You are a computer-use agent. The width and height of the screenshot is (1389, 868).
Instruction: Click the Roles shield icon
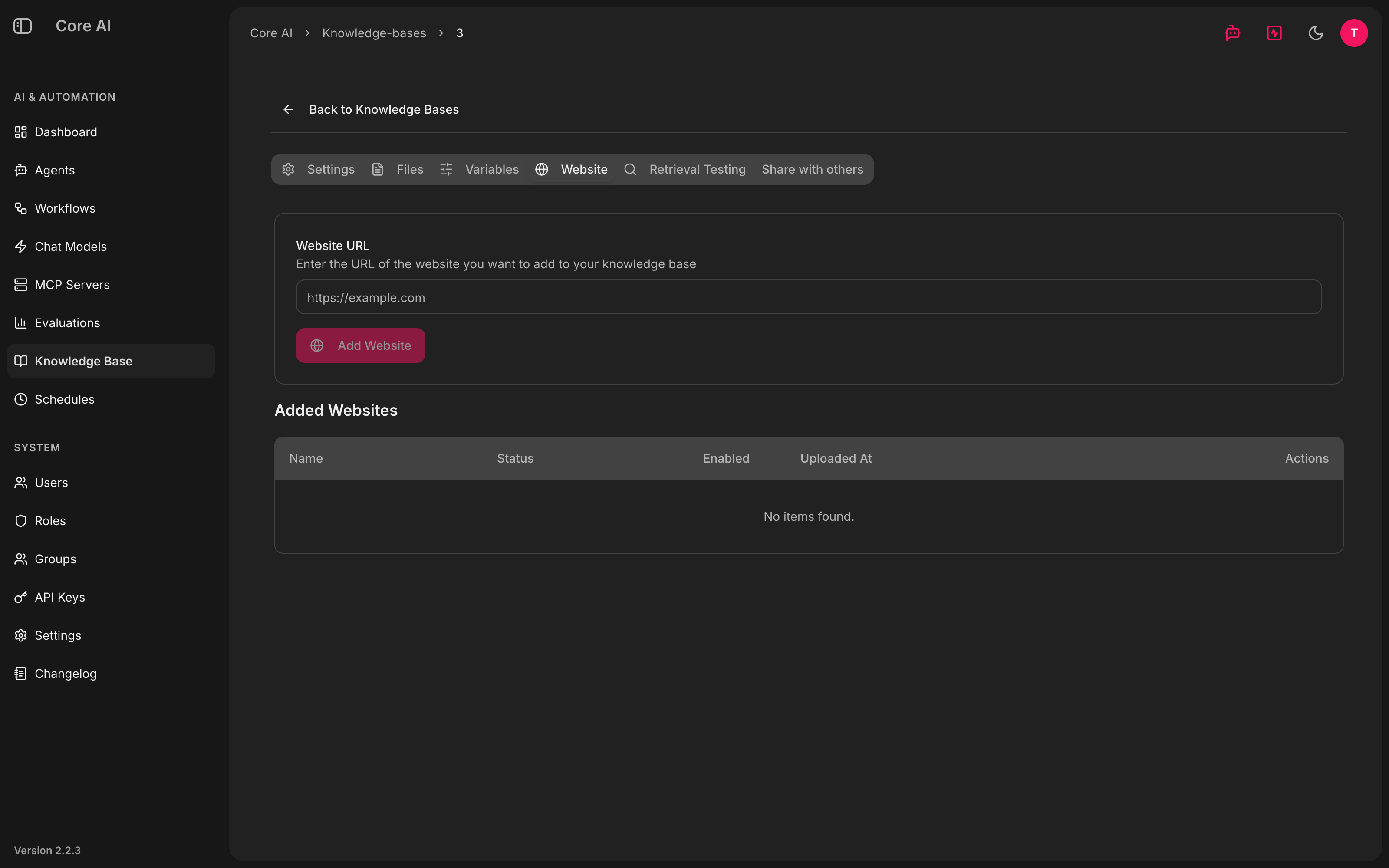click(x=21, y=521)
